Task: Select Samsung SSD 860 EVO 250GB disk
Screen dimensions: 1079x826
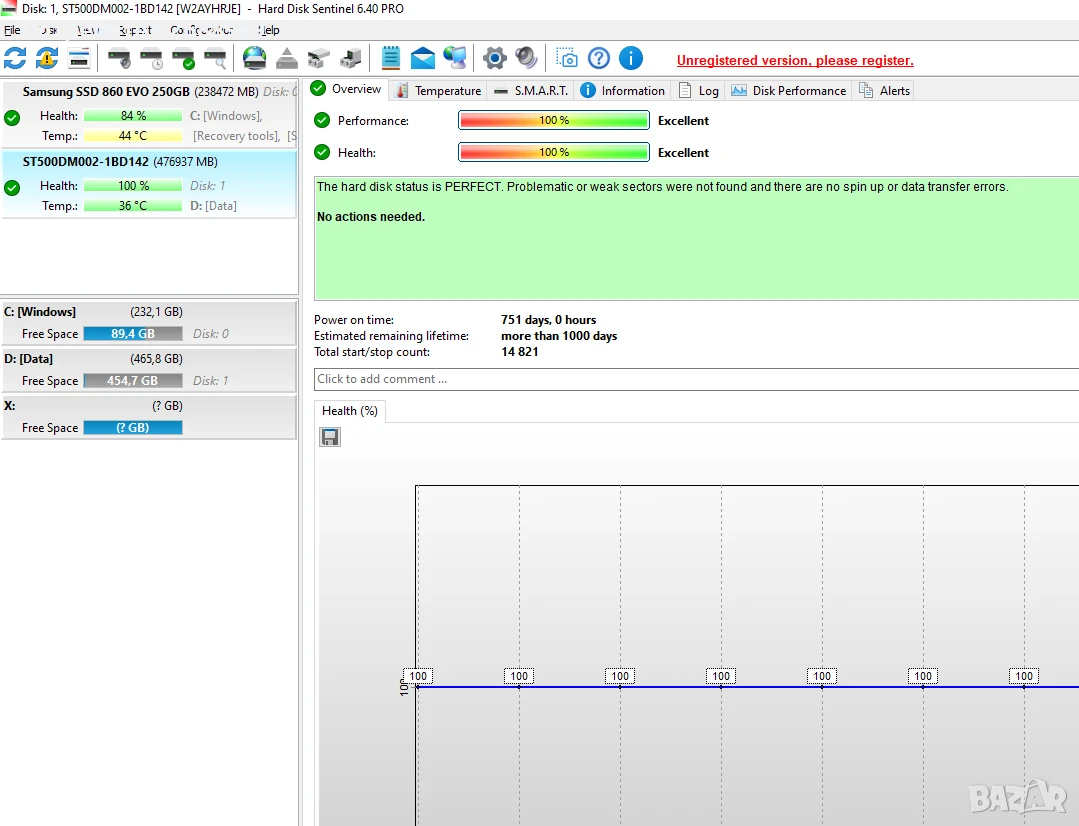Action: (149, 114)
